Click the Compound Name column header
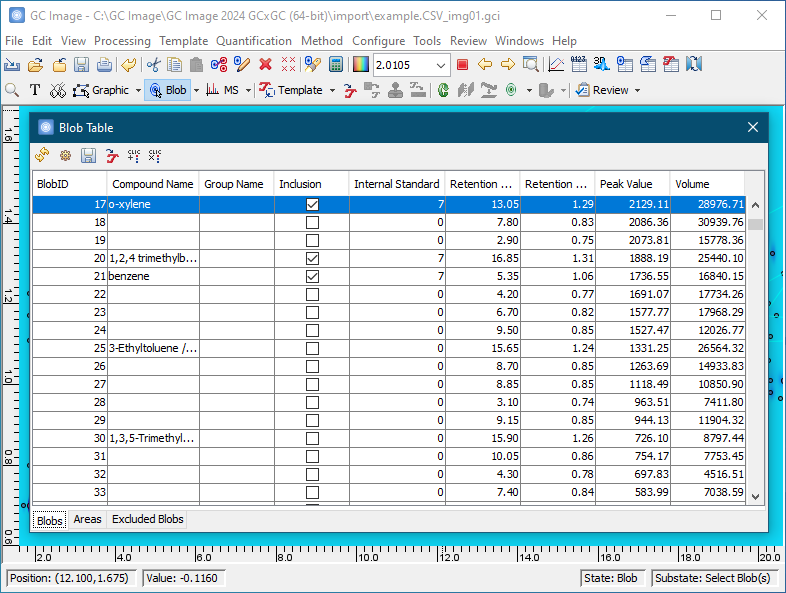This screenshot has width=786, height=593. click(x=152, y=184)
